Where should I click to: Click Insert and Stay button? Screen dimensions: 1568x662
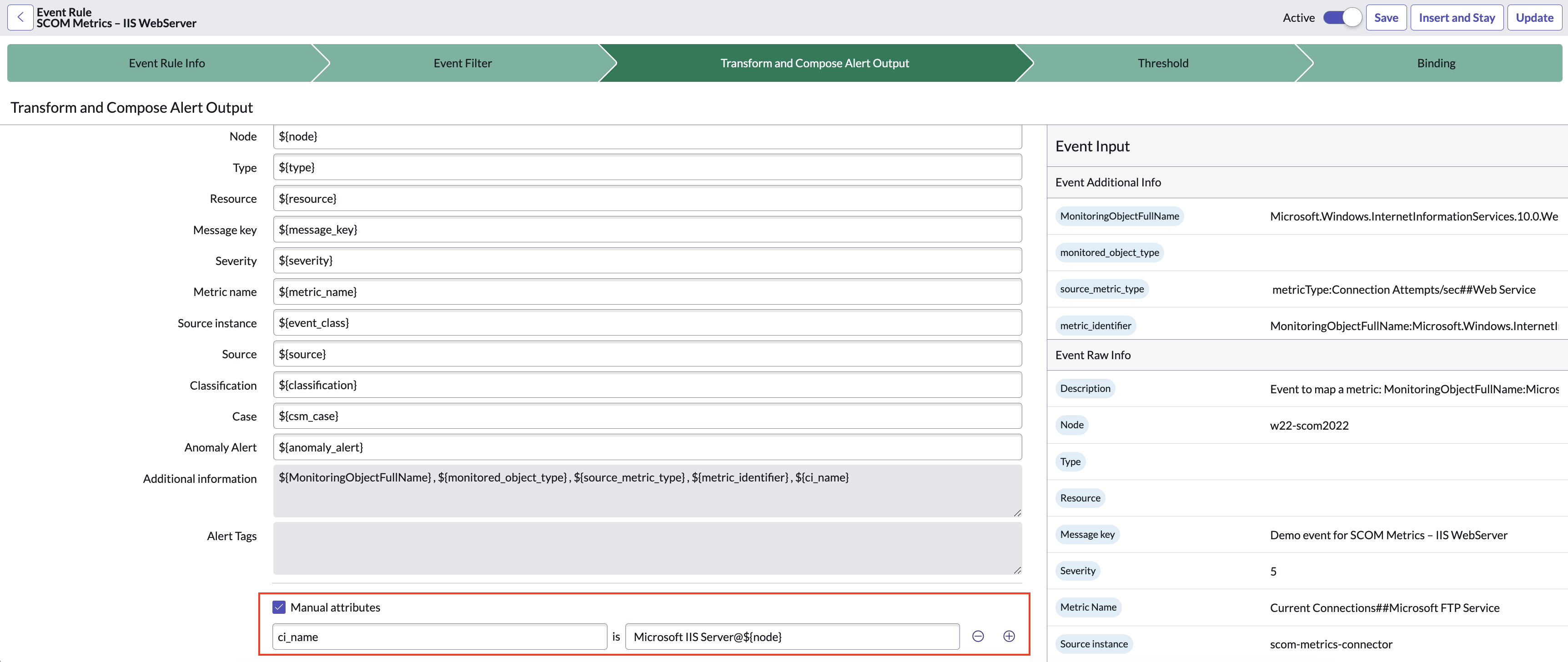1457,18
